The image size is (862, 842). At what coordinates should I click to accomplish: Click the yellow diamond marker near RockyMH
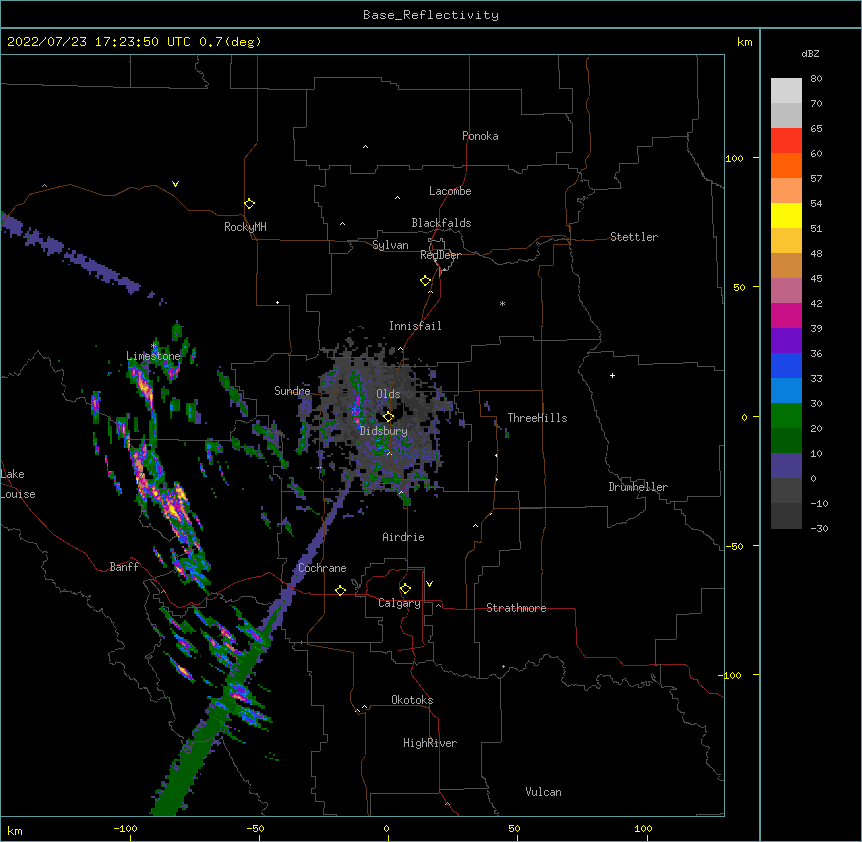coord(249,204)
